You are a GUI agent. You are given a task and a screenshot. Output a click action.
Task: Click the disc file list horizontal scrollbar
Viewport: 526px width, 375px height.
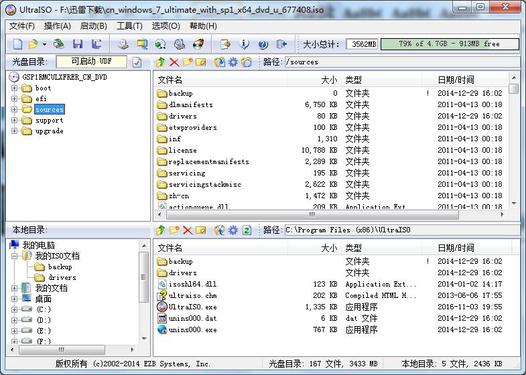click(312, 214)
